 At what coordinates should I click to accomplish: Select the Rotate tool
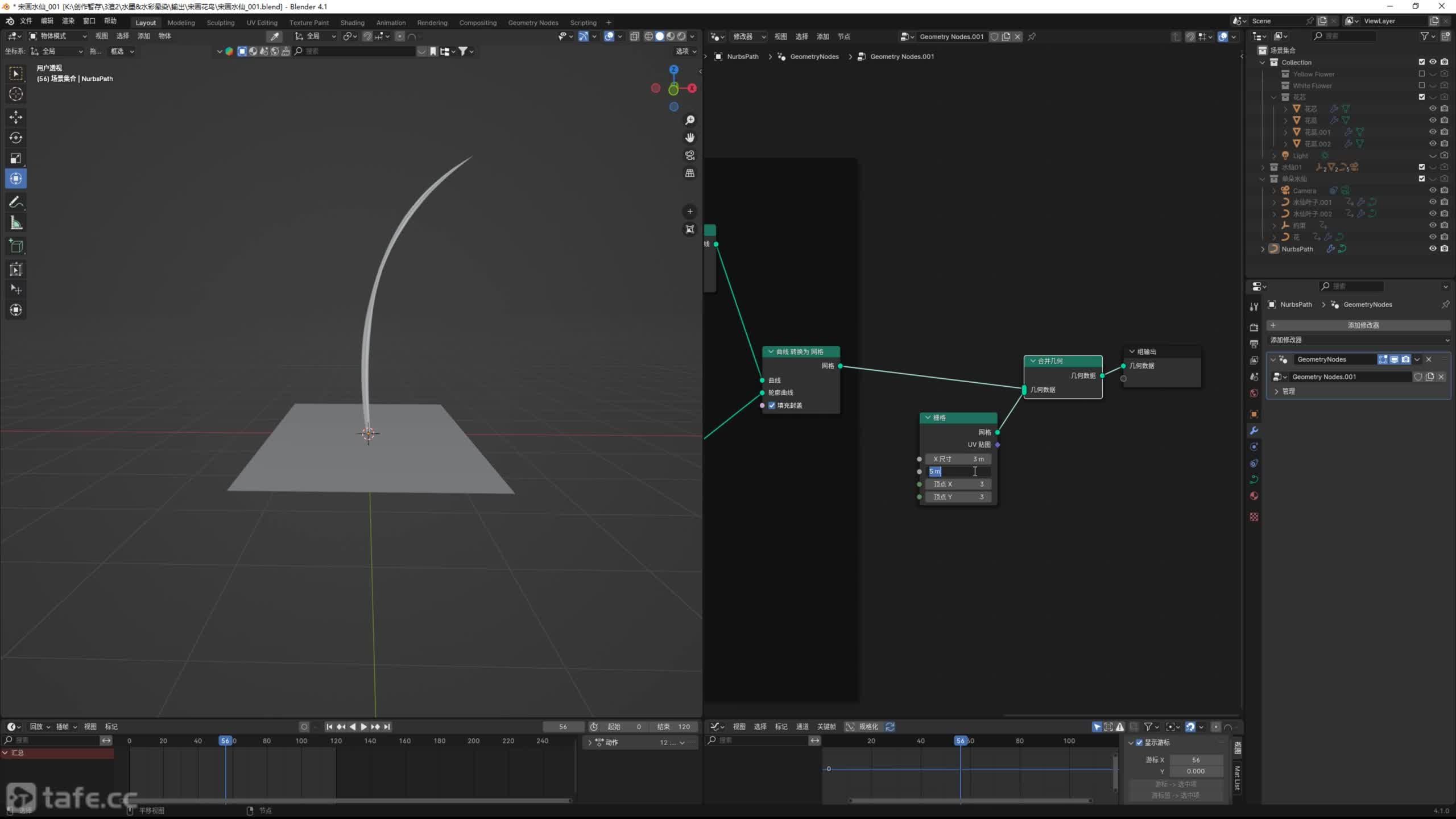point(16,138)
